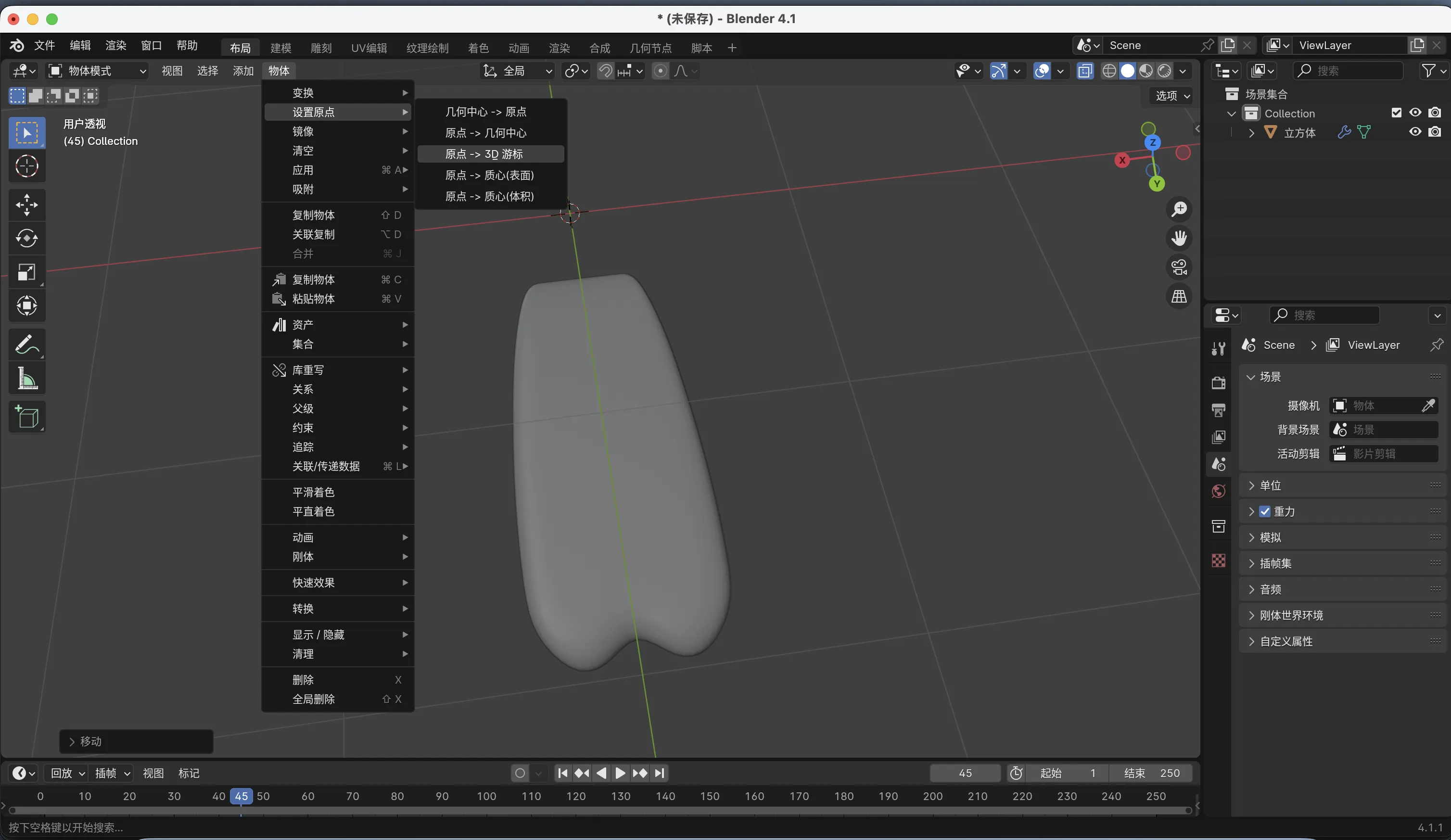Select the Measure ruler tool

point(26,378)
